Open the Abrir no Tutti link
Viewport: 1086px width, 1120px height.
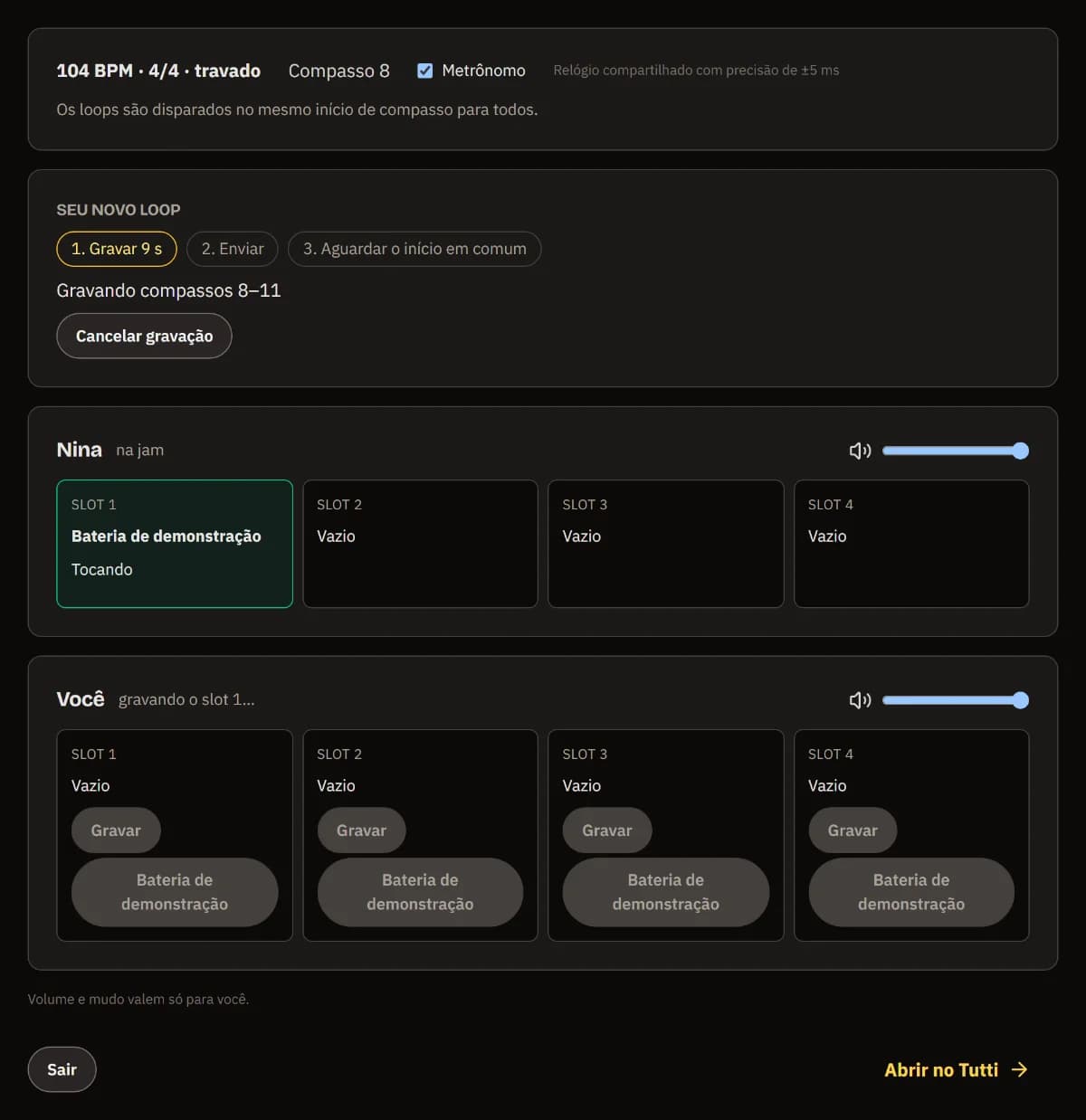[956, 1069]
